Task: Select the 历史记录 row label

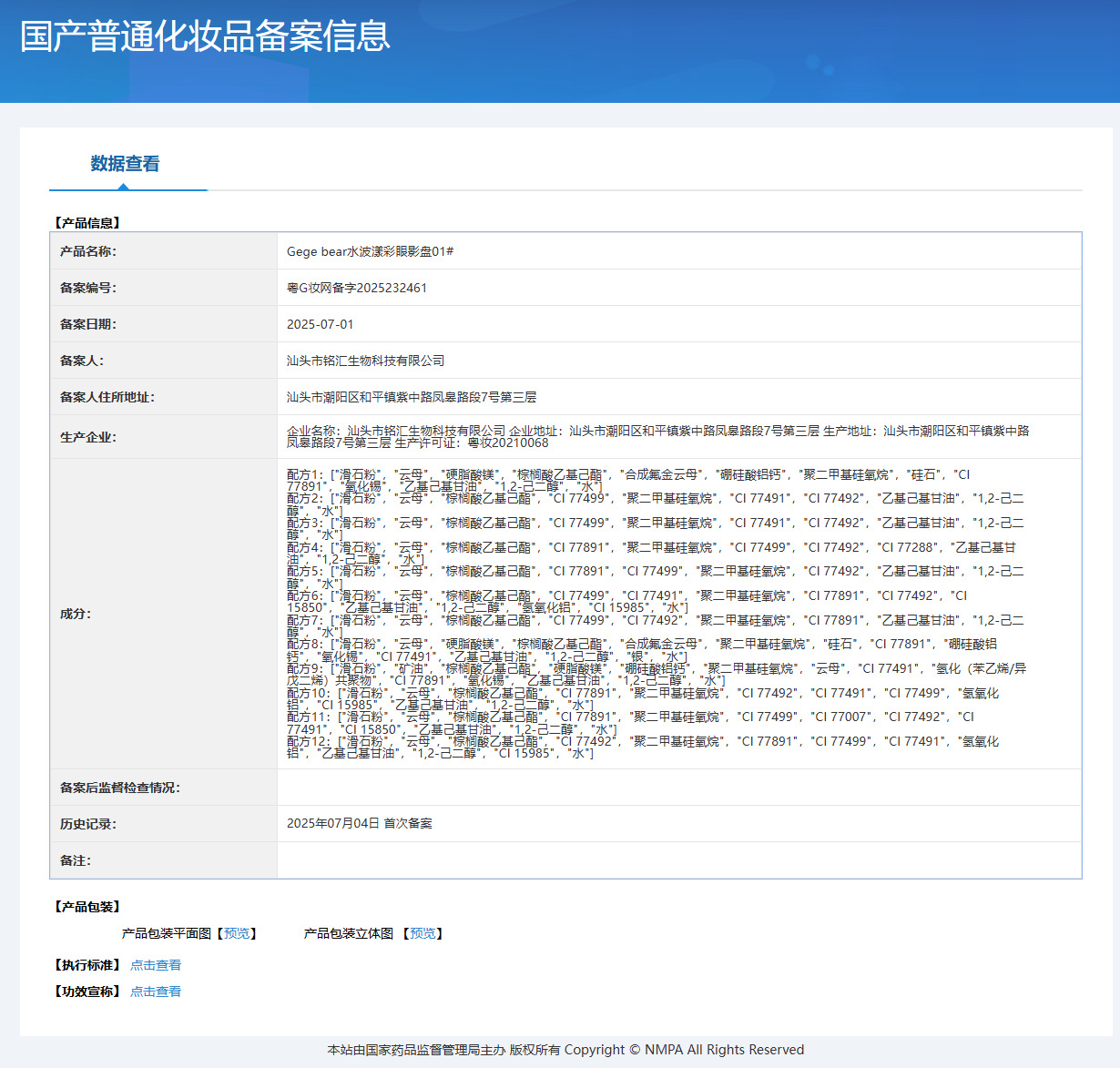Action: (x=88, y=824)
